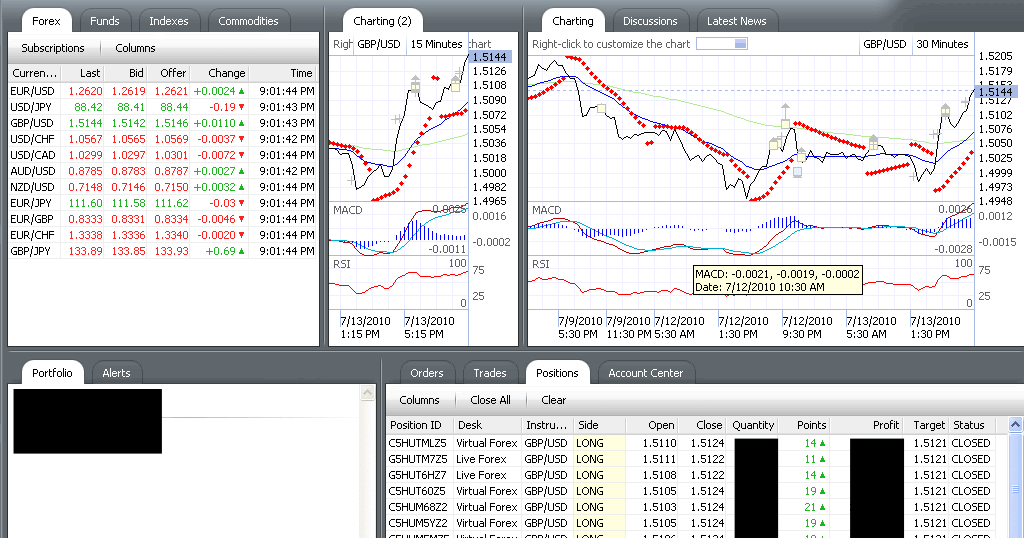The width and height of the screenshot is (1024, 538).
Task: Sort positions by the Status column header
Action: click(x=972, y=425)
